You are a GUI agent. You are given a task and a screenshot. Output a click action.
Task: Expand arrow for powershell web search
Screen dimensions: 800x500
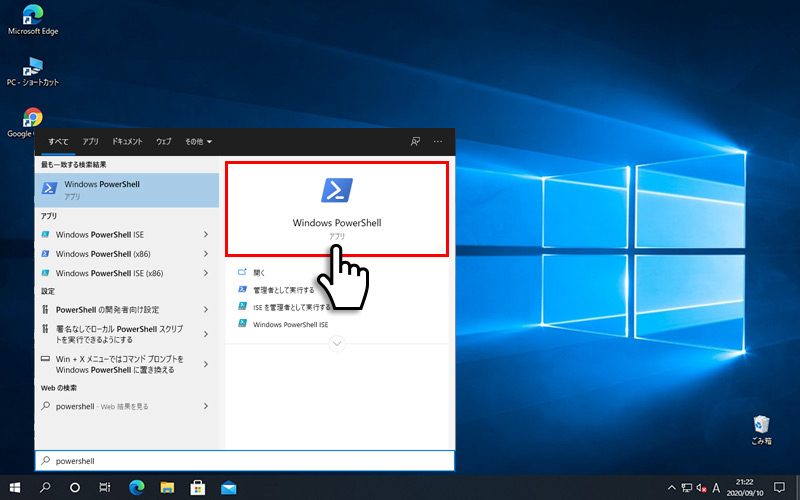click(206, 407)
